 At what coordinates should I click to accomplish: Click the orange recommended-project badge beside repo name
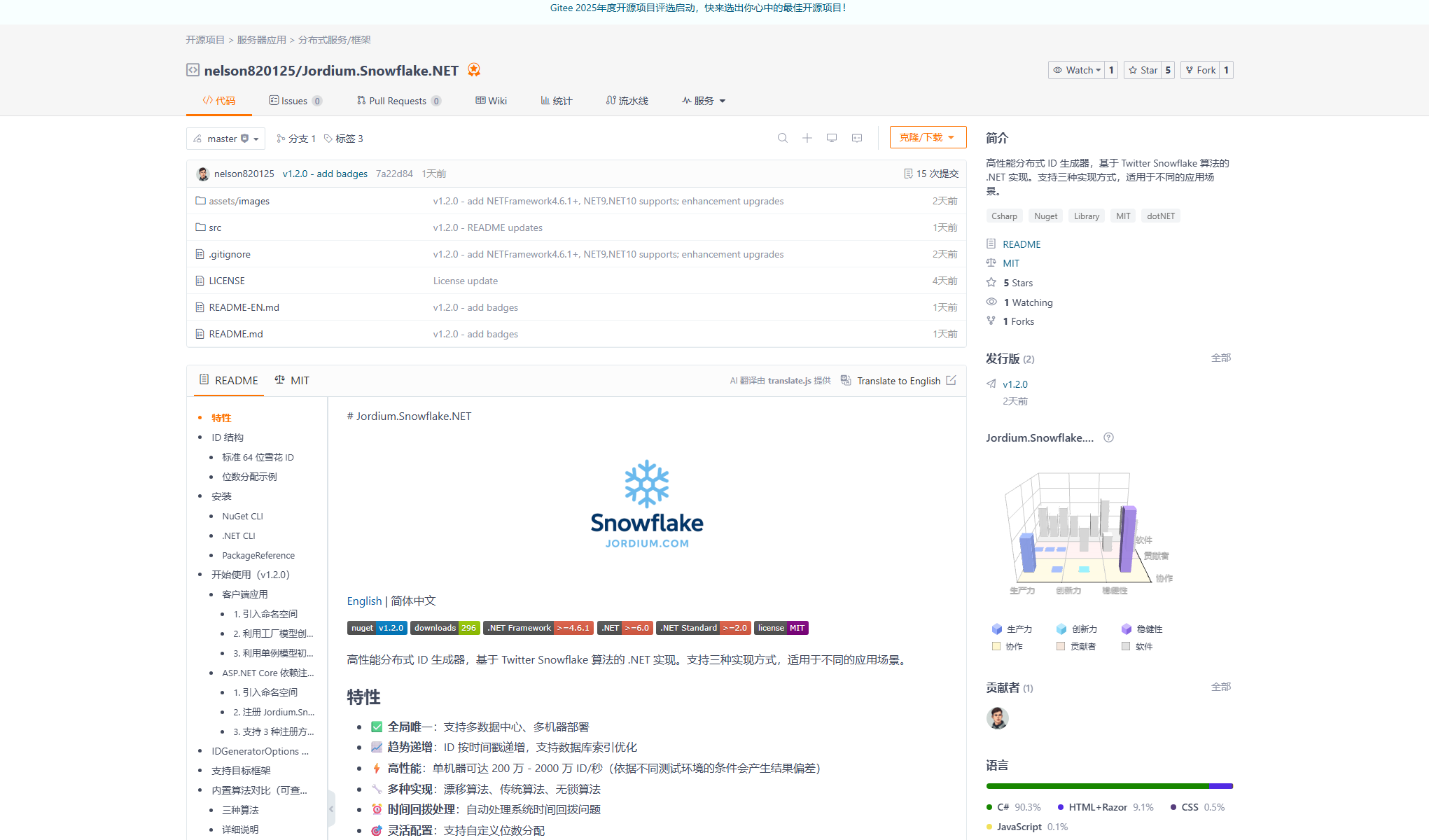[474, 70]
